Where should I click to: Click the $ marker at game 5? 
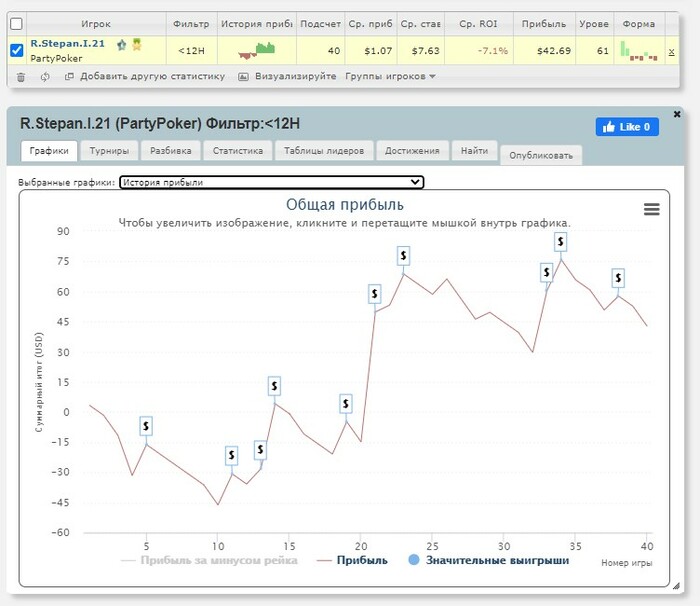point(146,426)
